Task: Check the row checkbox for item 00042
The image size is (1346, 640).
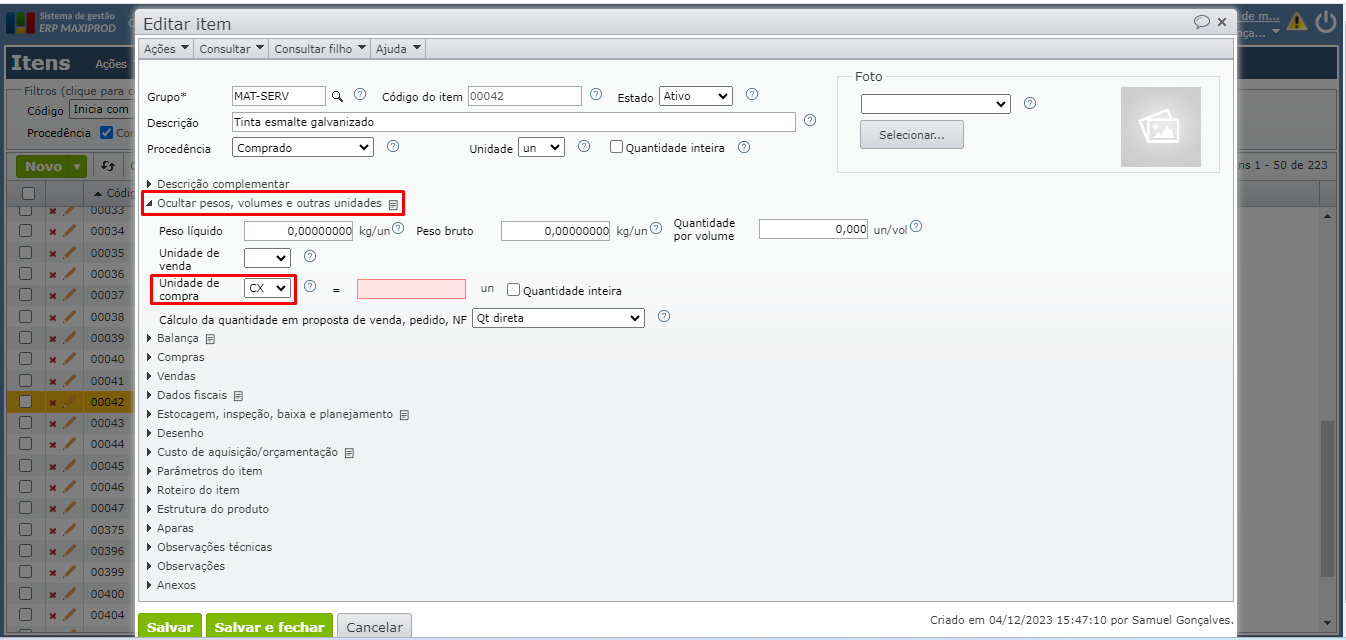Action: point(26,402)
